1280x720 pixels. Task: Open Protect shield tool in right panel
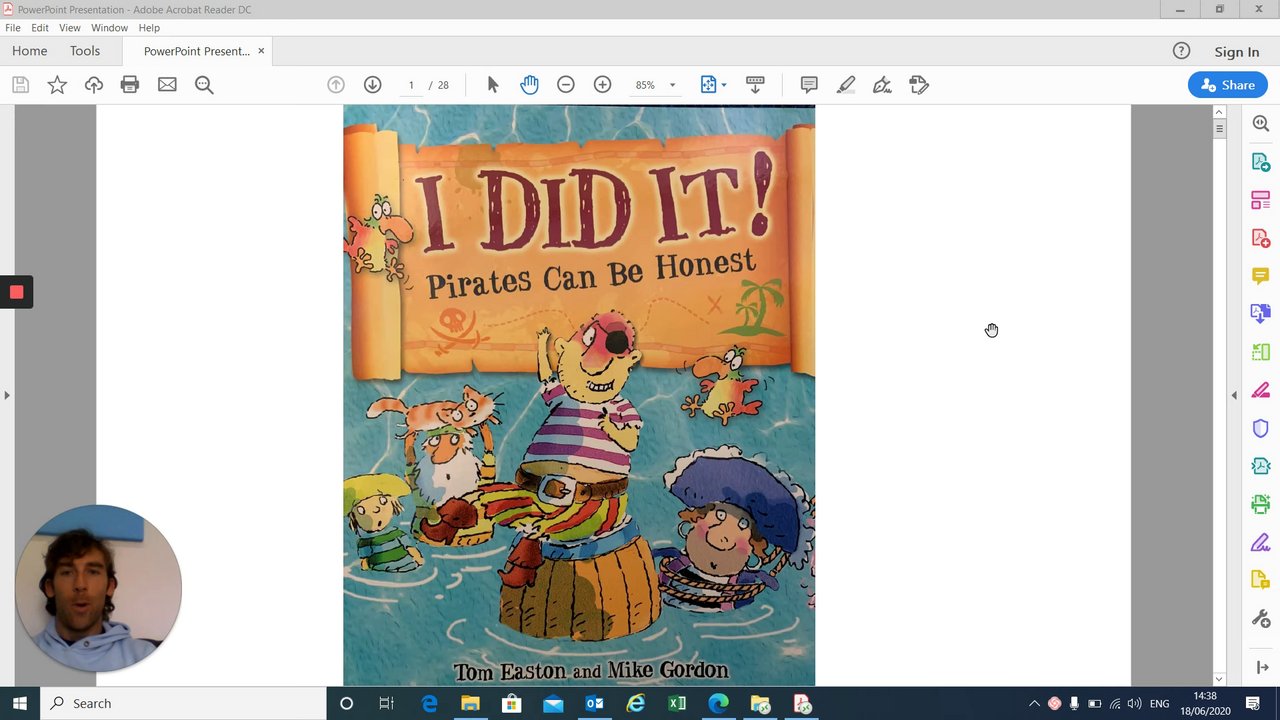tap(1261, 428)
